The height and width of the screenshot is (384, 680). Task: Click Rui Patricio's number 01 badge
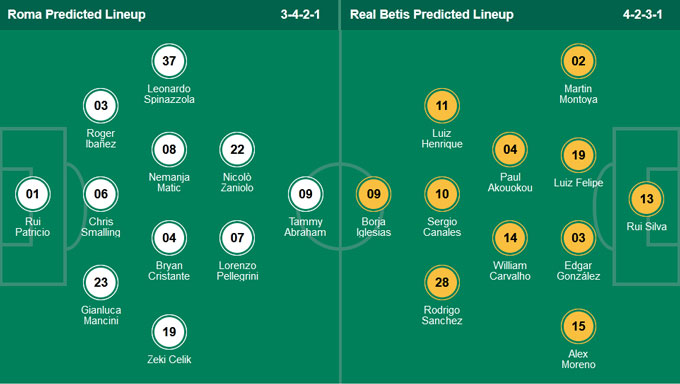(x=33, y=194)
